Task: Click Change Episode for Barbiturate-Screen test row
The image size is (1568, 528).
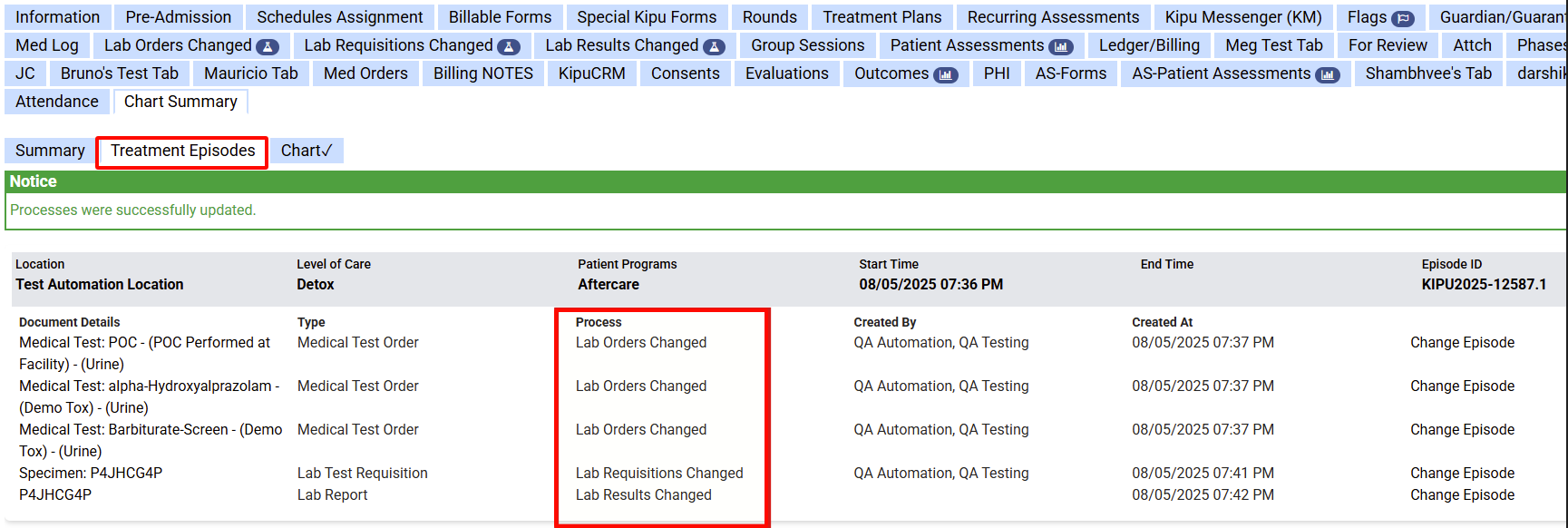Action: pos(1462,429)
